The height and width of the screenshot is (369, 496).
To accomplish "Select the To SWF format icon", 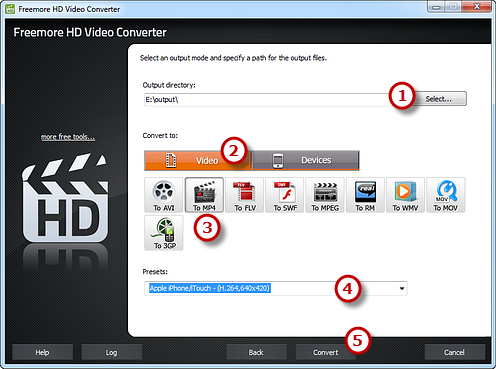I will coord(285,195).
